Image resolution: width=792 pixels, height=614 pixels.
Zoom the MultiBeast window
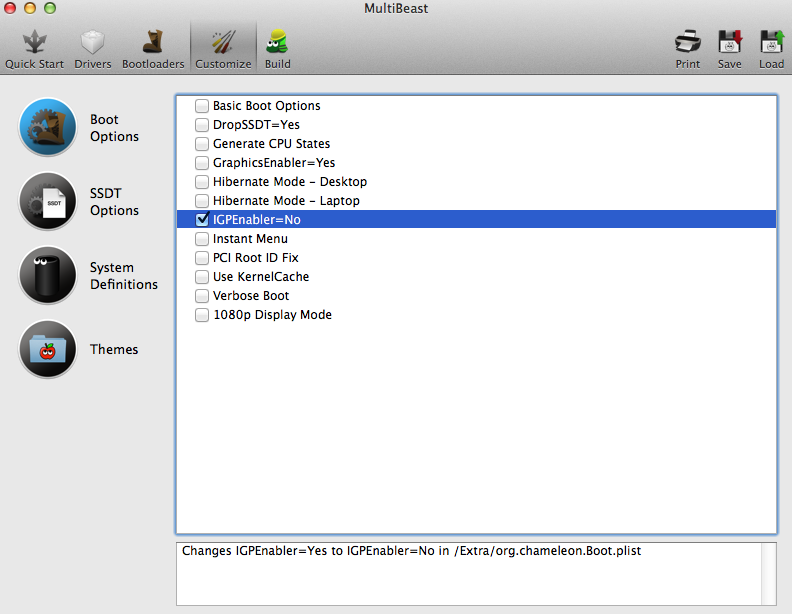pyautogui.click(x=50, y=8)
